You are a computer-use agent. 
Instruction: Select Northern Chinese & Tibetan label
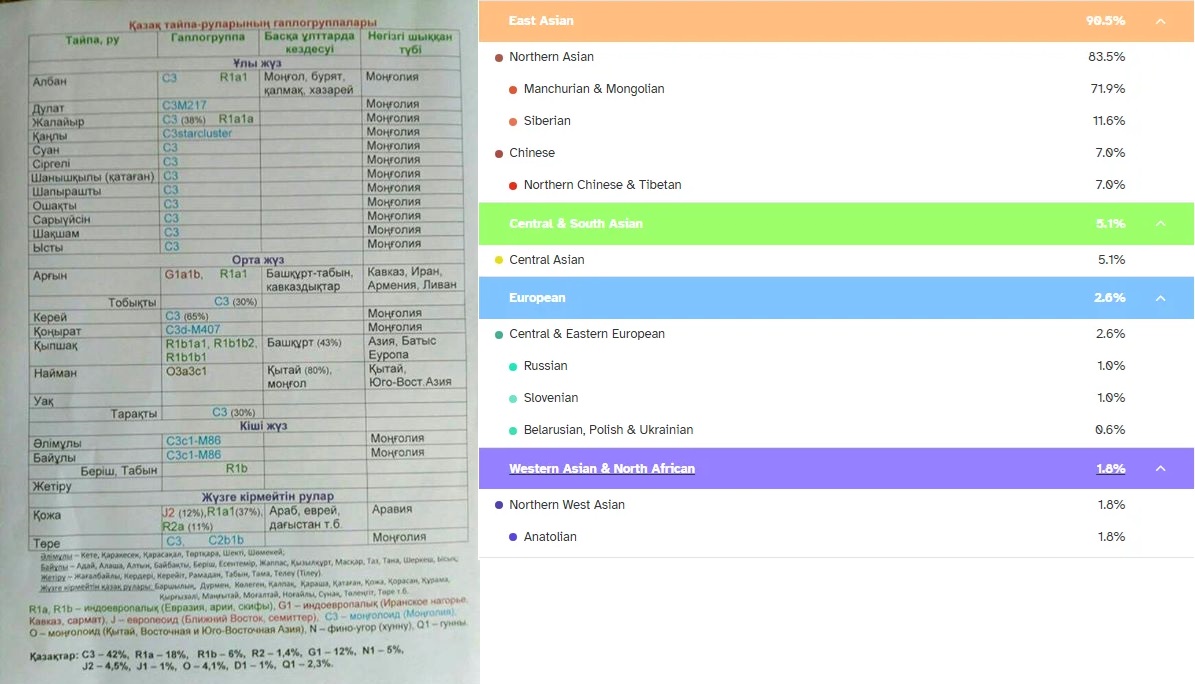[x=602, y=185]
